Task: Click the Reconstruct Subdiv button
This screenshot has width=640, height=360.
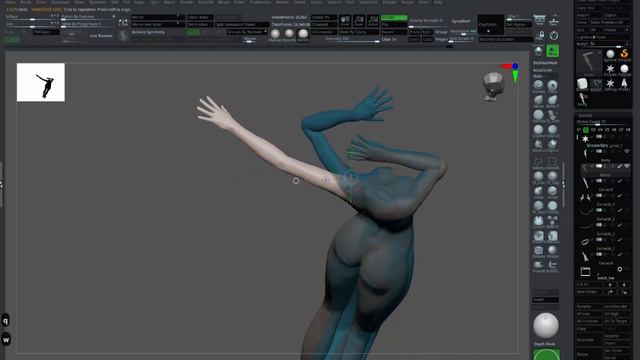Action: click(505, 40)
